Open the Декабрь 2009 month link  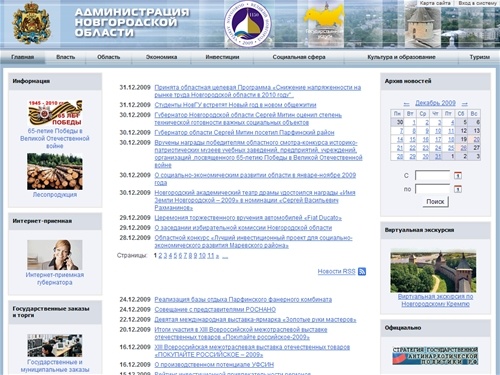[x=435, y=103]
